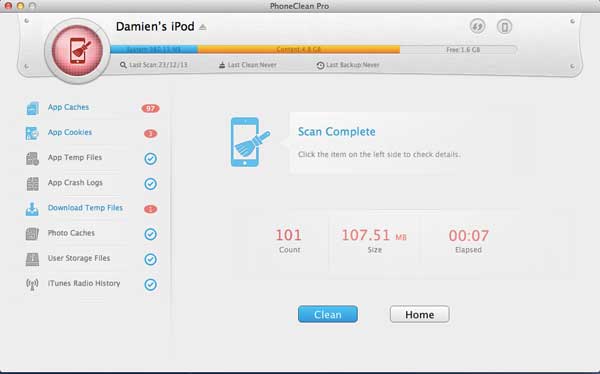
Task: Click the 'Click the item on the left side' hint
Action: (x=379, y=155)
